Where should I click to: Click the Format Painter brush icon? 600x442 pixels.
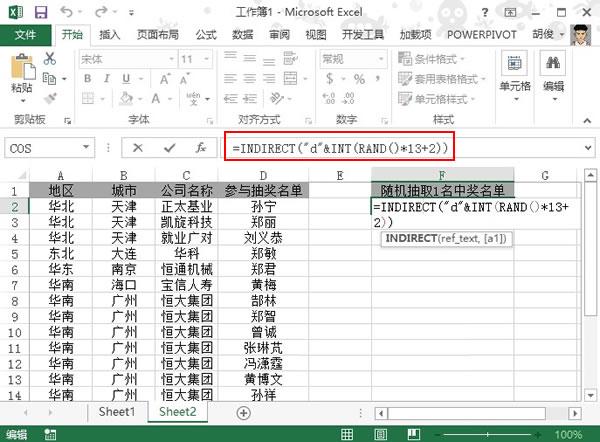50,98
